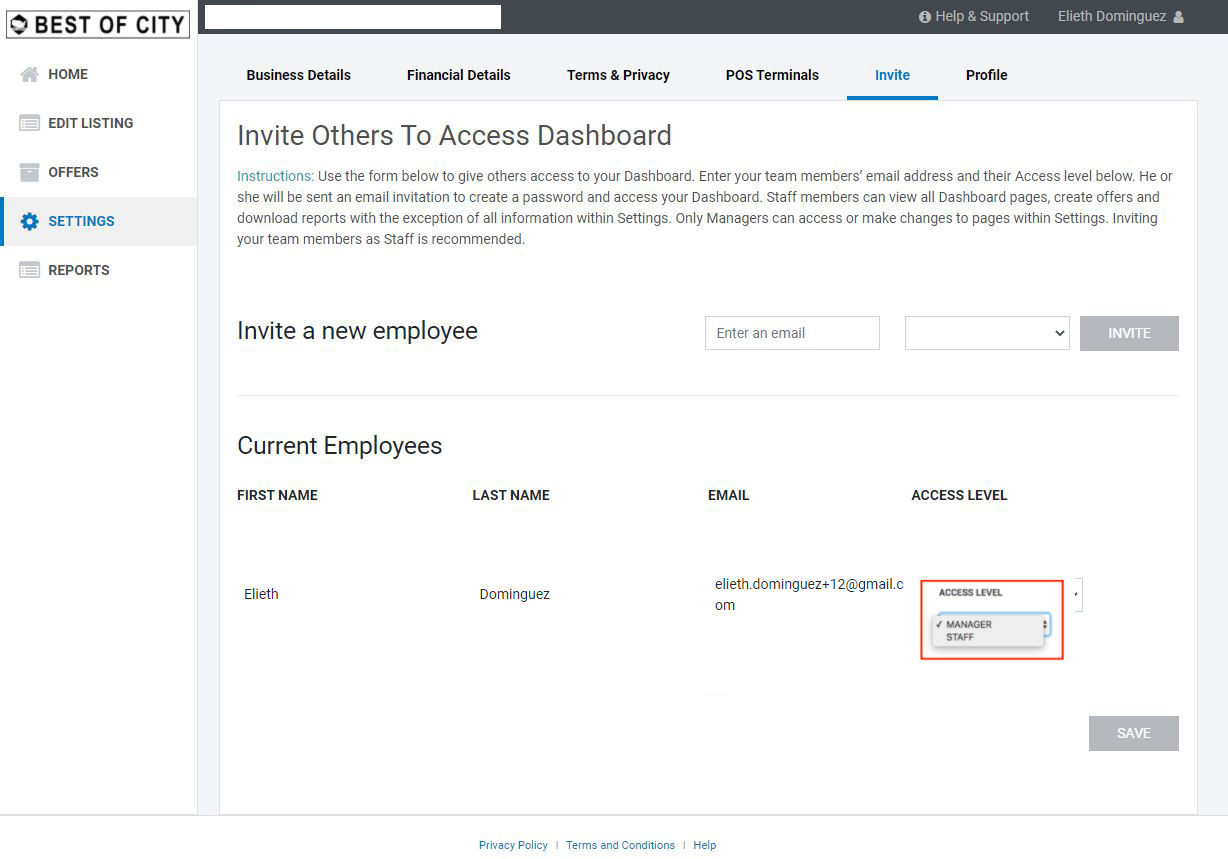Select the EDIT LISTING sidebar icon
Image resolution: width=1228 pixels, height=859 pixels.
pos(28,122)
